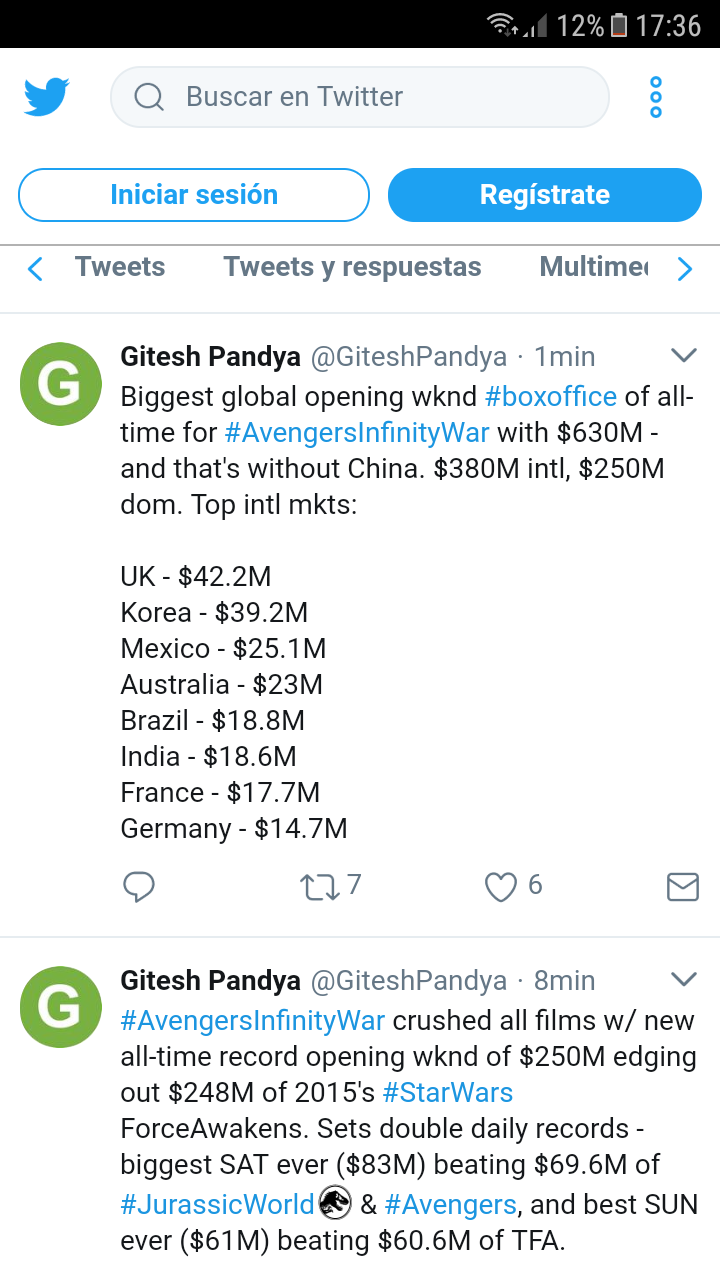Tap the Twitter bird logo
Viewport: 720px width, 1280px height.
(x=47, y=97)
